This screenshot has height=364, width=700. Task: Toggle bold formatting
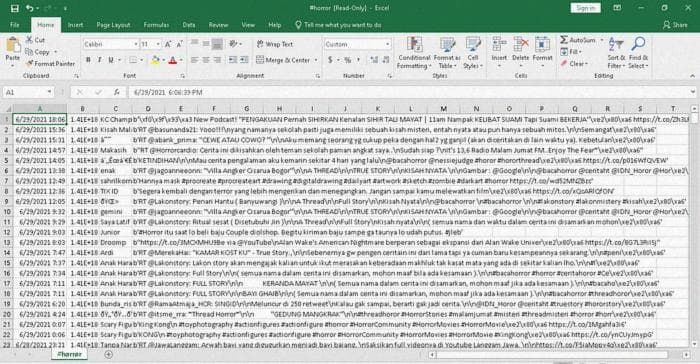tap(88, 60)
